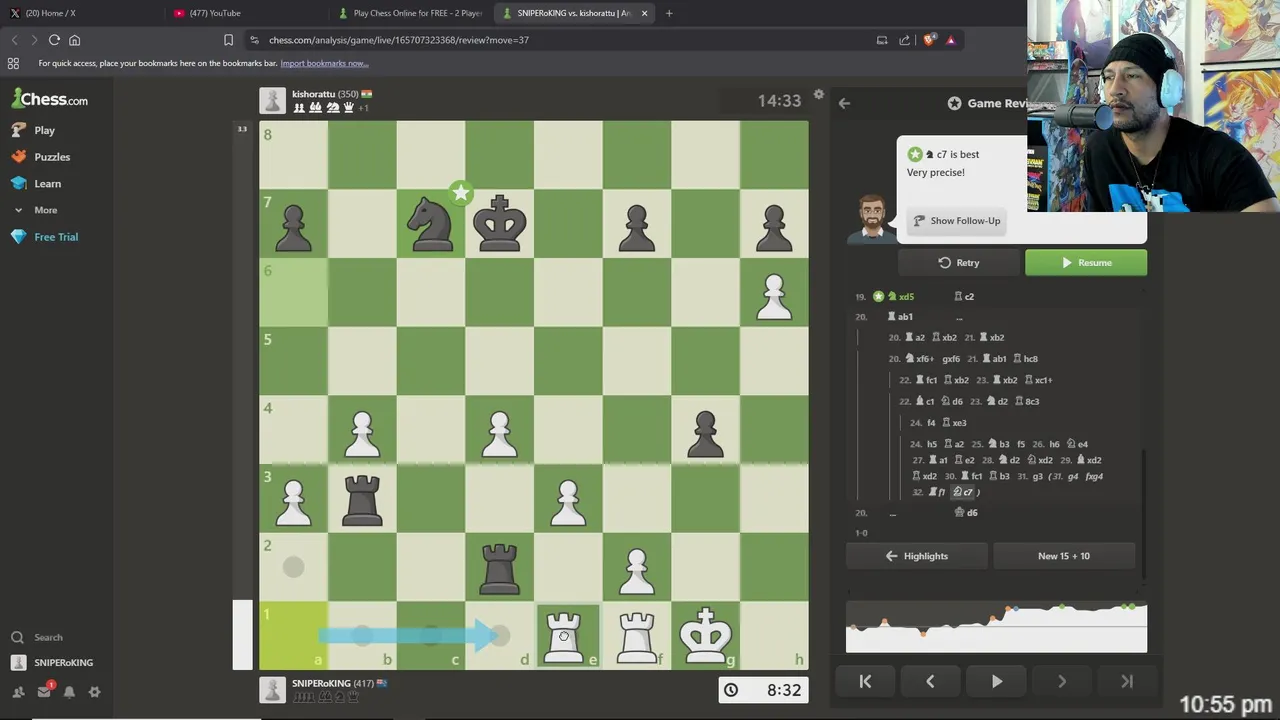Viewport: 1280px width, 720px height.
Task: Open the Highlights view
Action: 917,556
